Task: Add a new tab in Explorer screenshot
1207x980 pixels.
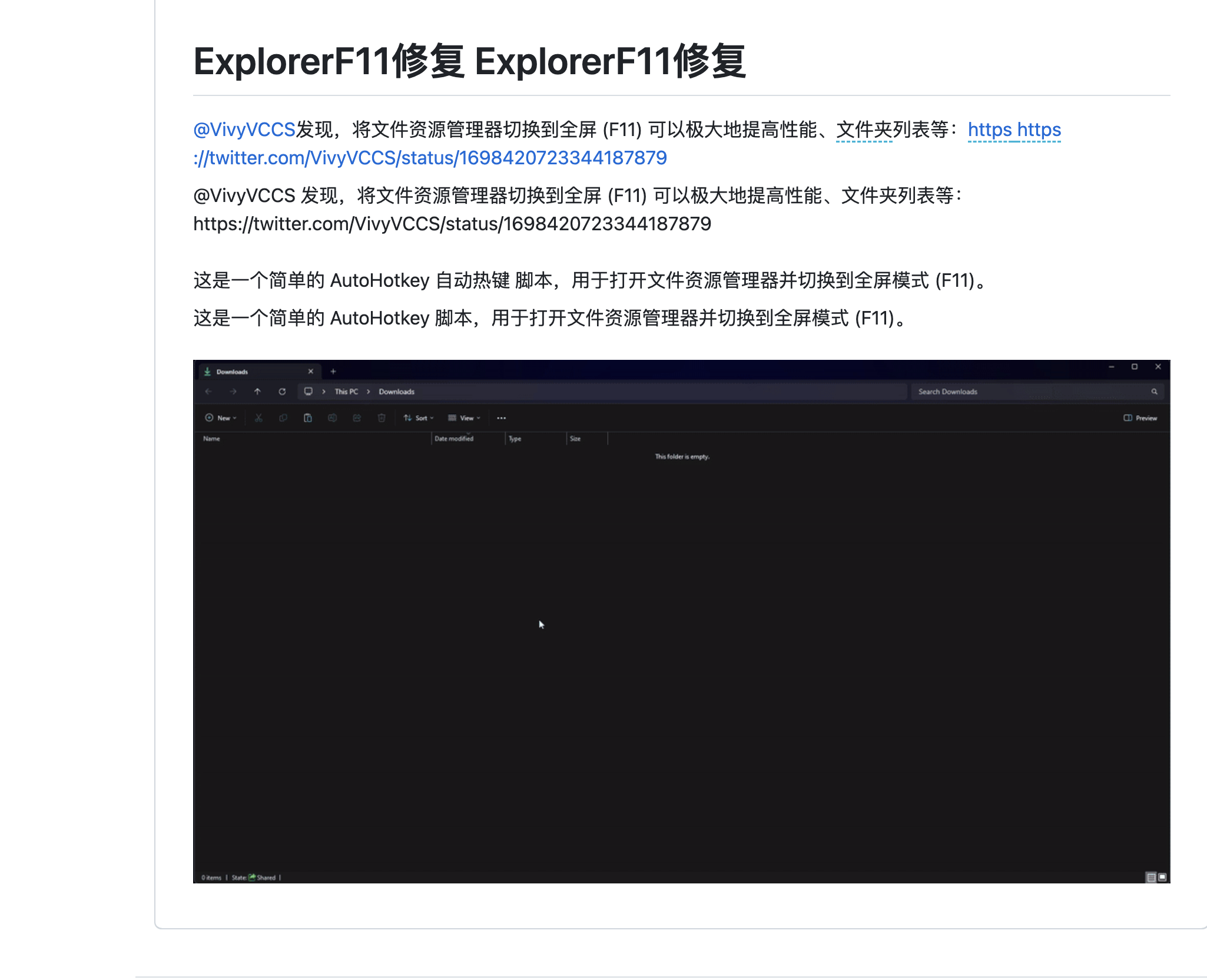Action: 333,372
